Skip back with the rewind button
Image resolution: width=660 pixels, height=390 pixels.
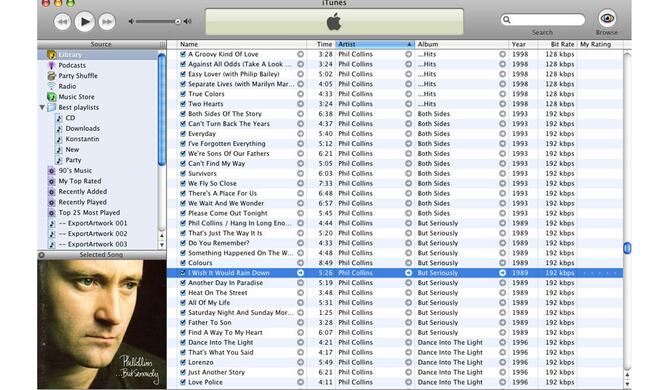click(62, 21)
